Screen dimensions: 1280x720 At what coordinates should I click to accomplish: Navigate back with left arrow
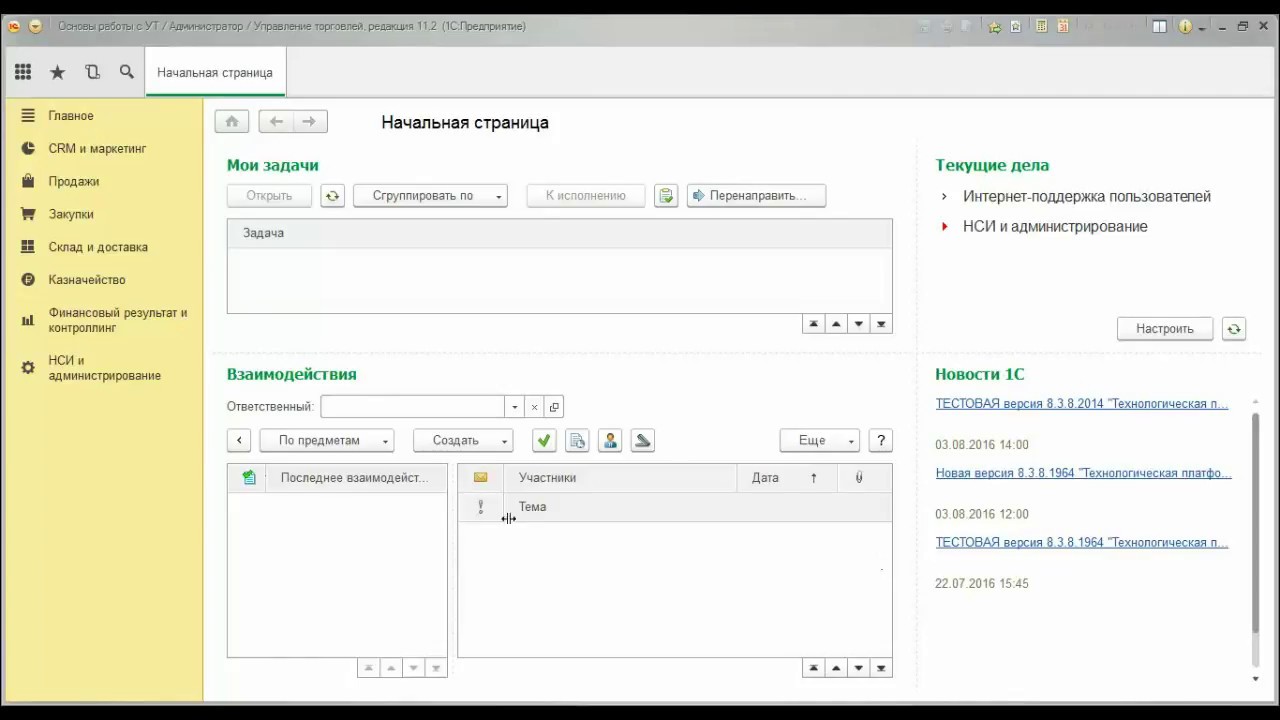276,121
